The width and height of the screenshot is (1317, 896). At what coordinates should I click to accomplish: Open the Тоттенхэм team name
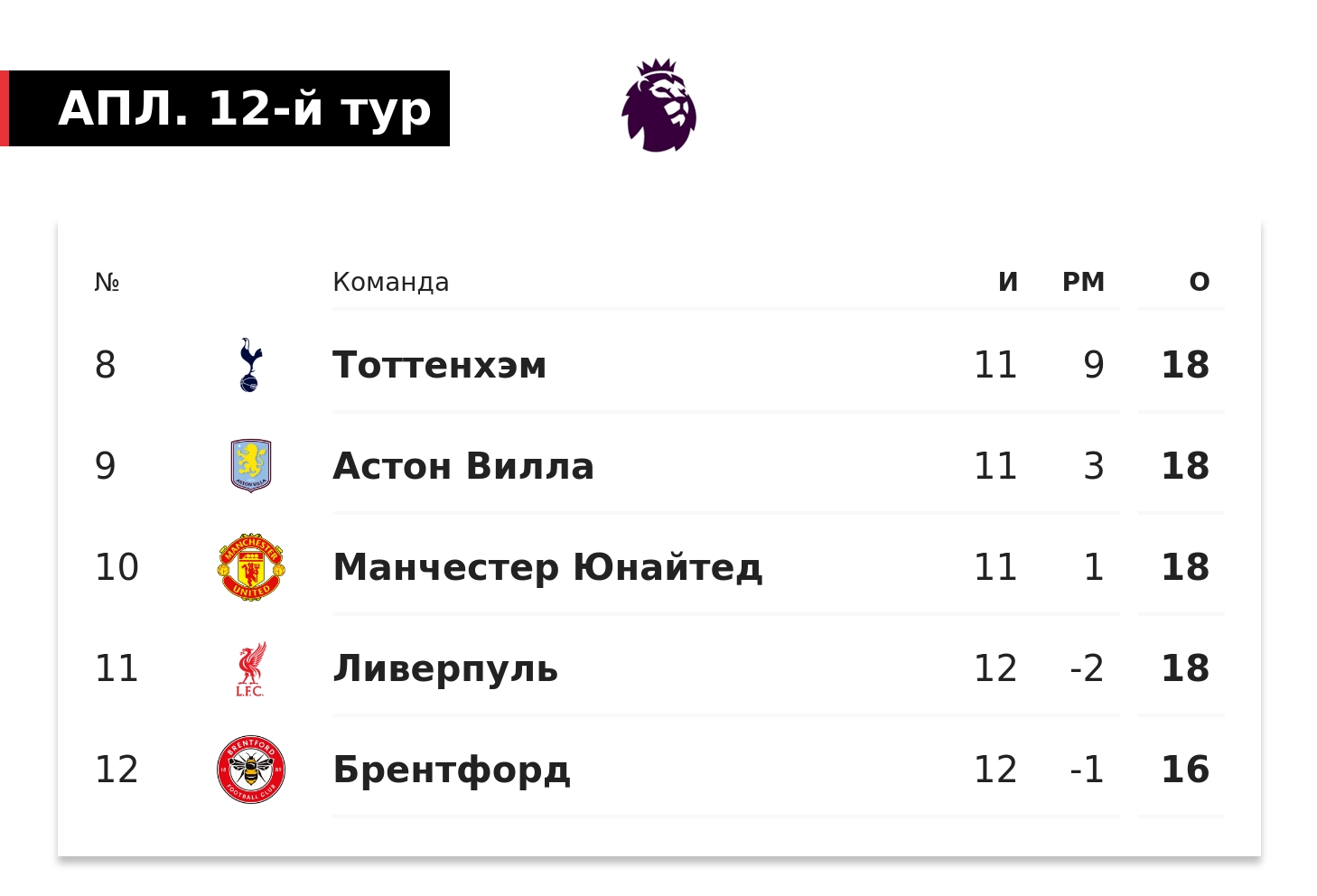tap(439, 365)
